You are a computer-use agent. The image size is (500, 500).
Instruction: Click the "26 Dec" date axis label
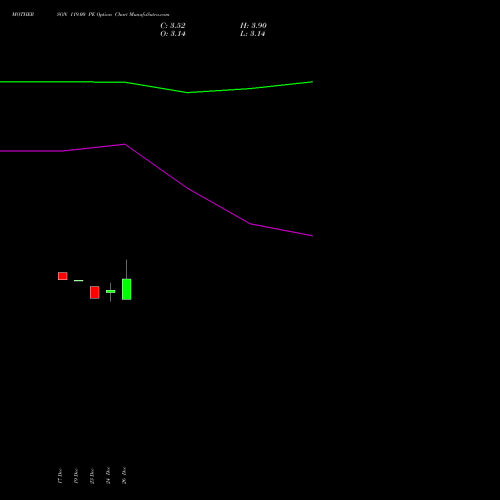(x=124, y=475)
